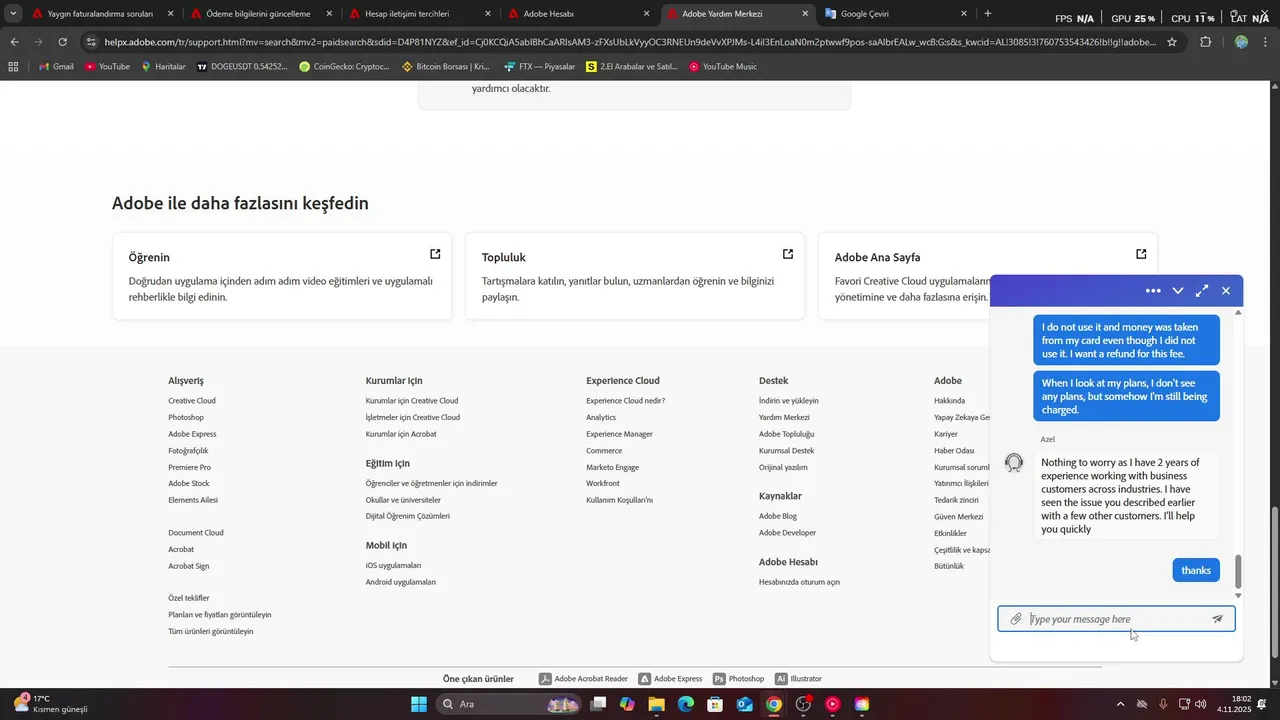This screenshot has width=1280, height=720.
Task: Open the tab search dropdown arrow
Action: [x=13, y=14]
